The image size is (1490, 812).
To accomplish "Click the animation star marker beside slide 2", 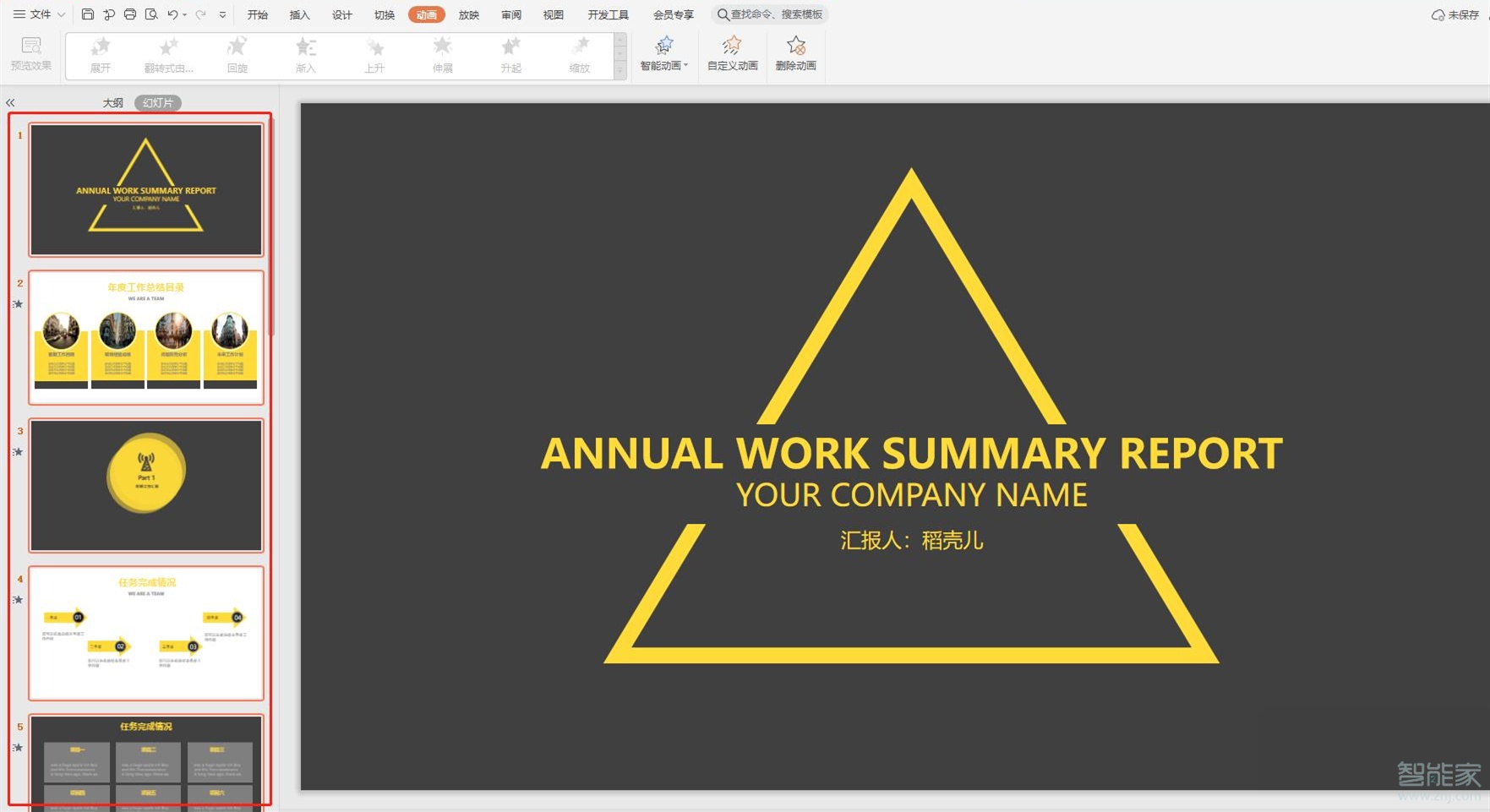I will [18, 304].
